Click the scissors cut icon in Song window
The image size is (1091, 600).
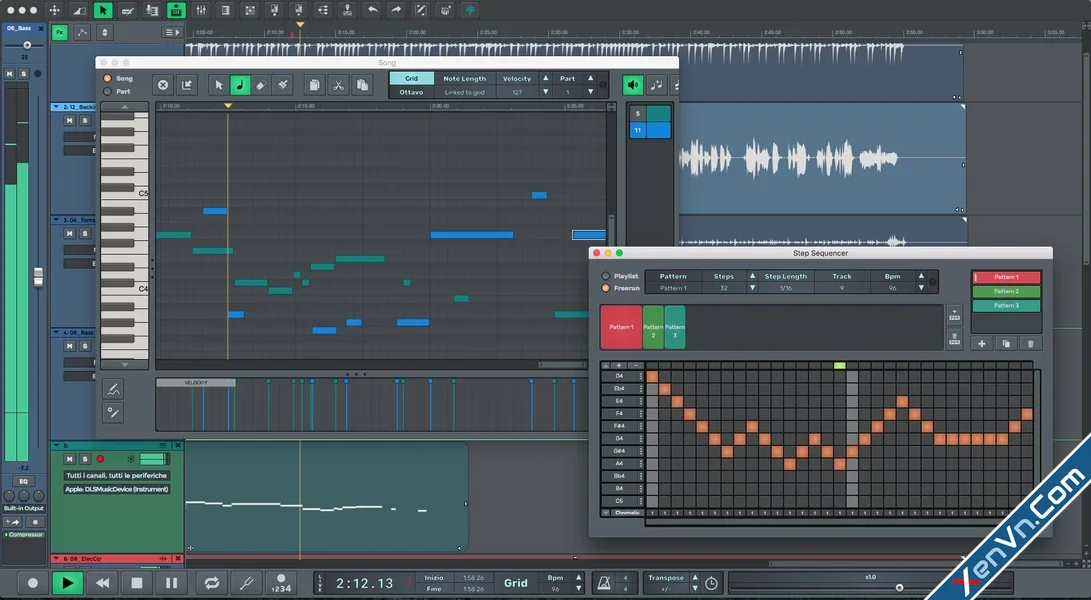[x=338, y=85]
